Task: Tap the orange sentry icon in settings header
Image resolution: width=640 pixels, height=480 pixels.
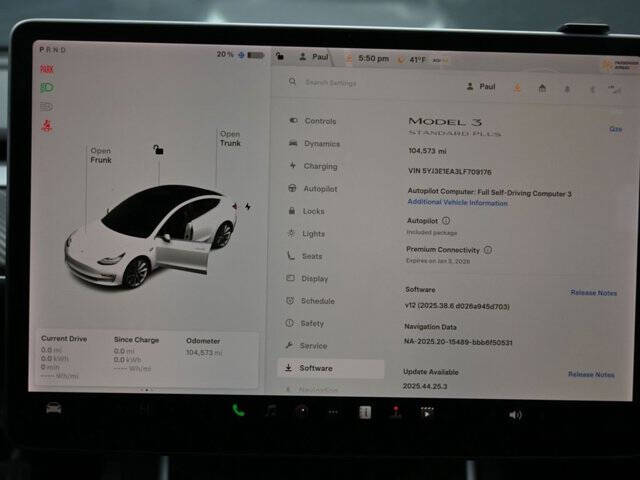Action: pos(517,87)
